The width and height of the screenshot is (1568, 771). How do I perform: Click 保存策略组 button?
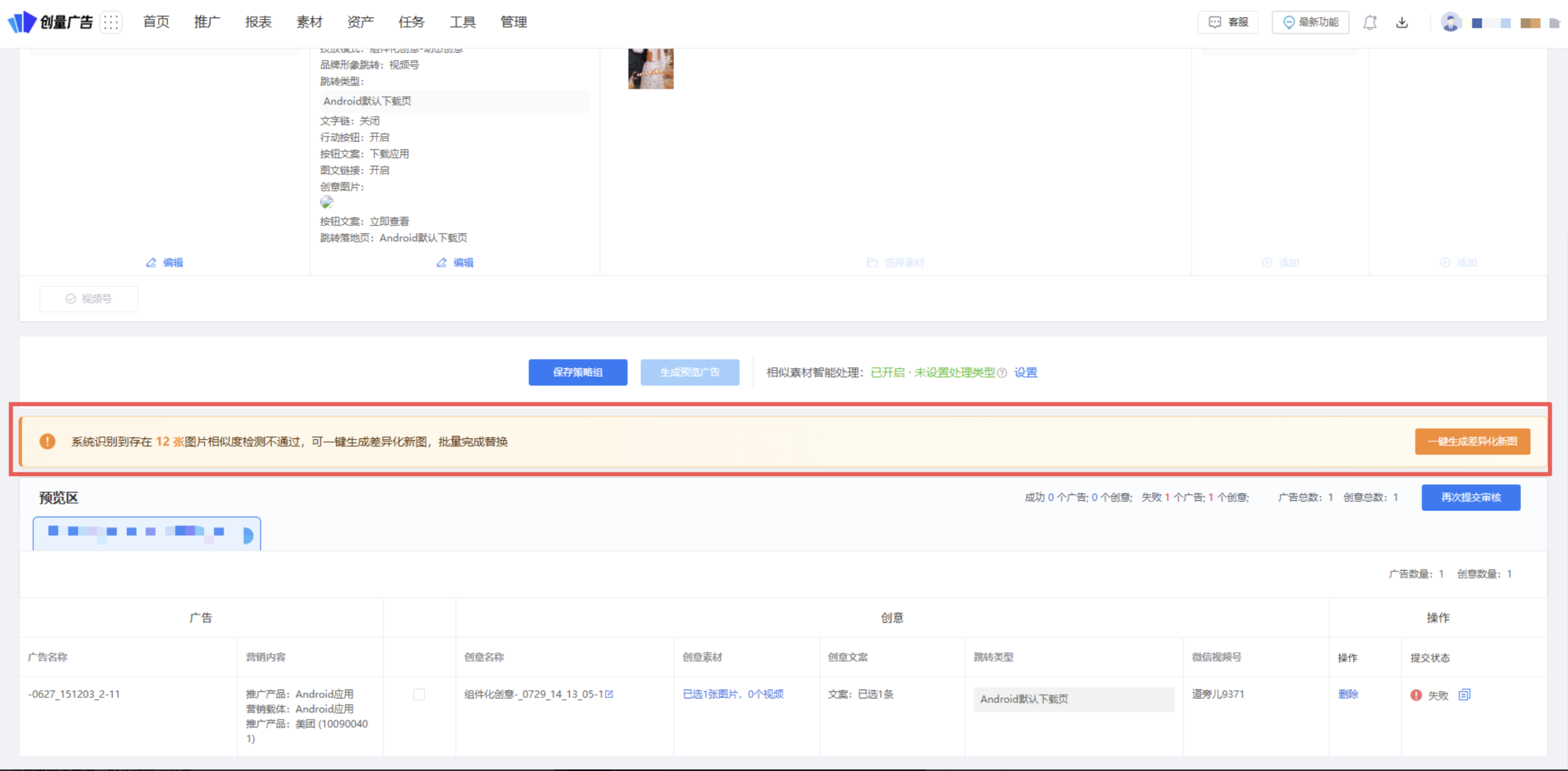click(x=577, y=372)
